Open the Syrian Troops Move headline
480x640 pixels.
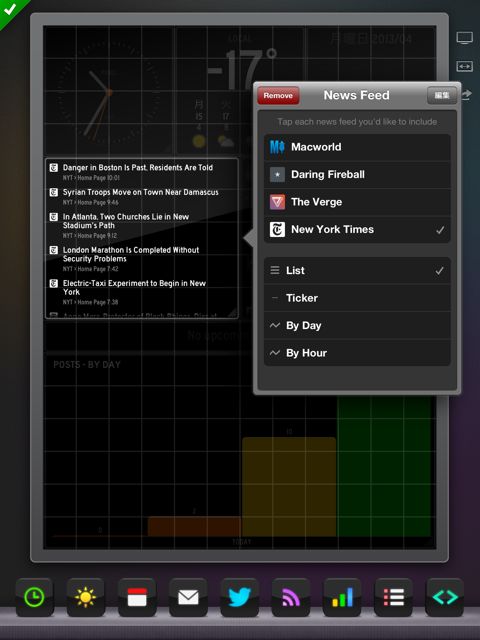[x=140, y=192]
